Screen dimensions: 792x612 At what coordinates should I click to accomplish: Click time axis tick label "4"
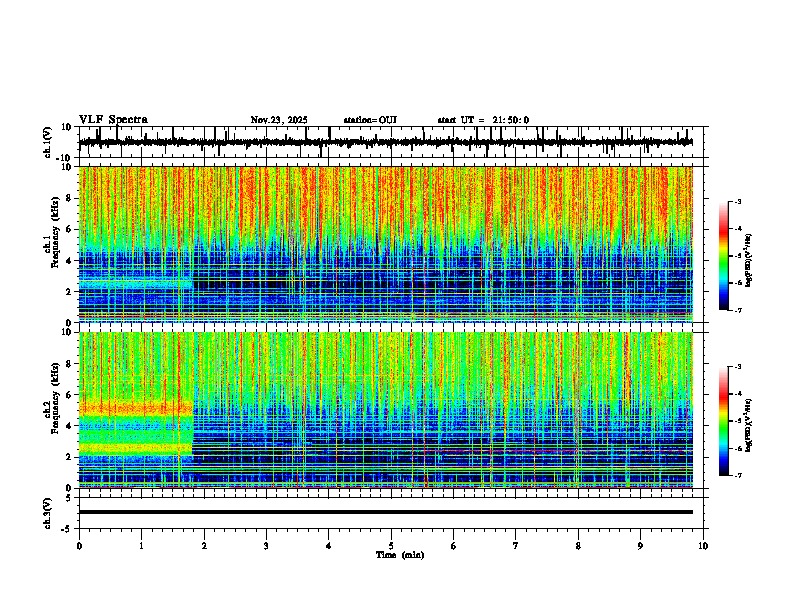coord(329,546)
